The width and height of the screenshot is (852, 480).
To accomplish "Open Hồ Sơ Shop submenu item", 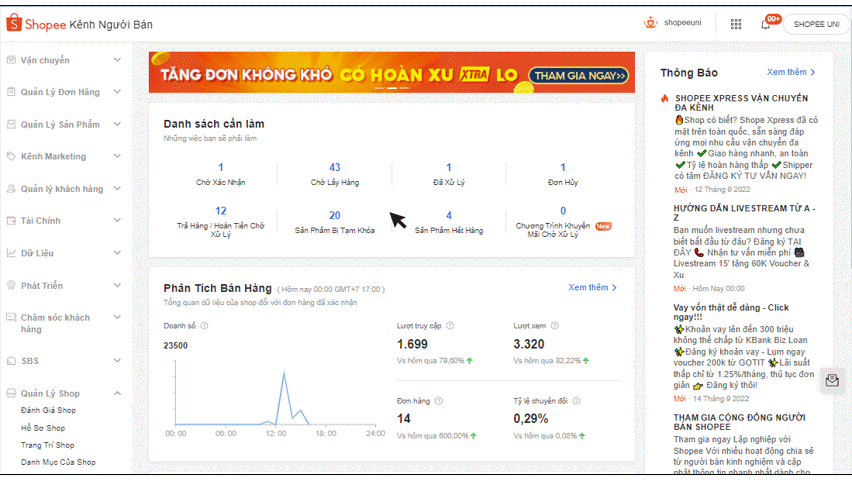I will pyautogui.click(x=43, y=428).
